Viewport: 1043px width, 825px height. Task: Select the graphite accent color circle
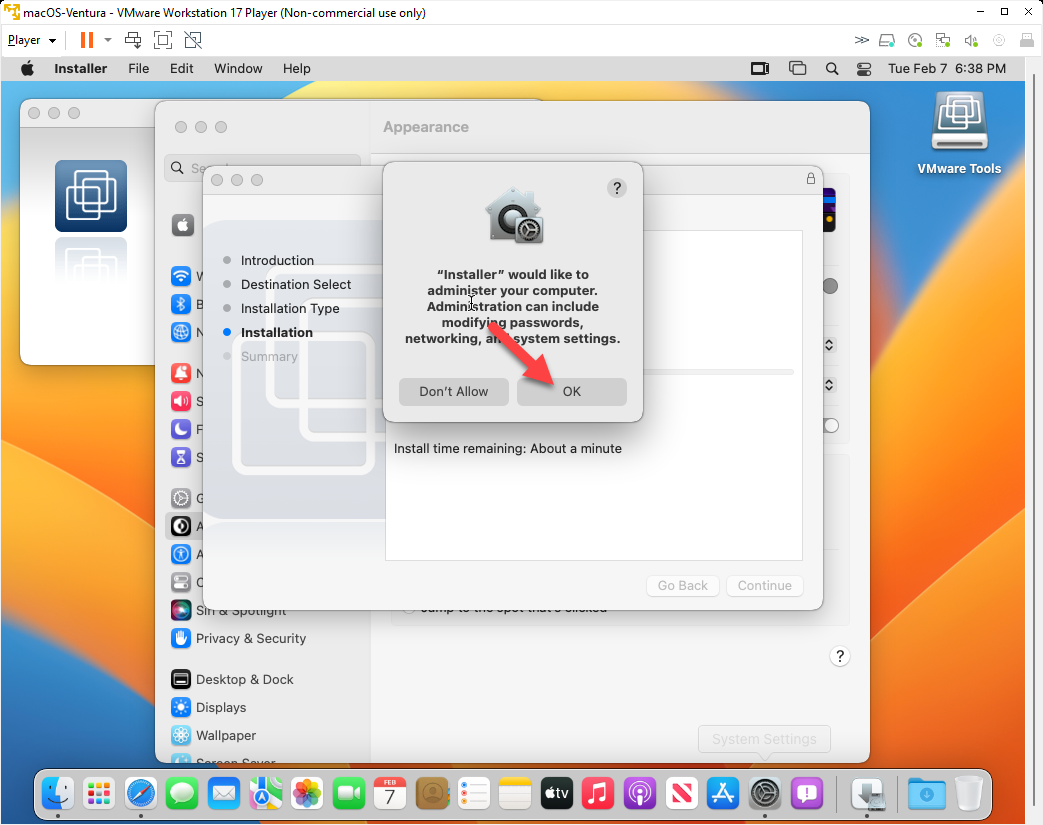pos(830,287)
